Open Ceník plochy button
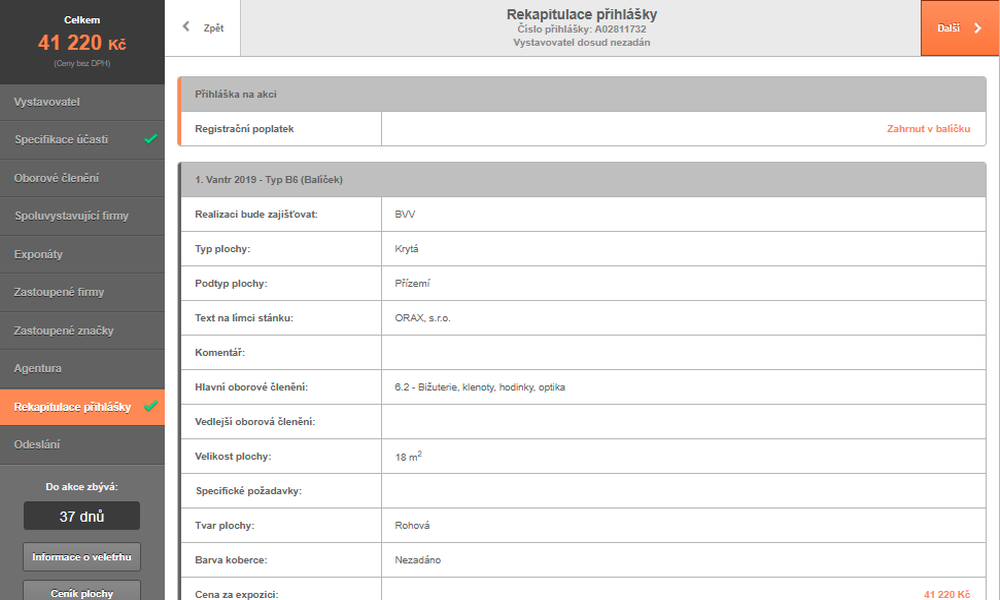This screenshot has height=600, width=1000. [82, 591]
